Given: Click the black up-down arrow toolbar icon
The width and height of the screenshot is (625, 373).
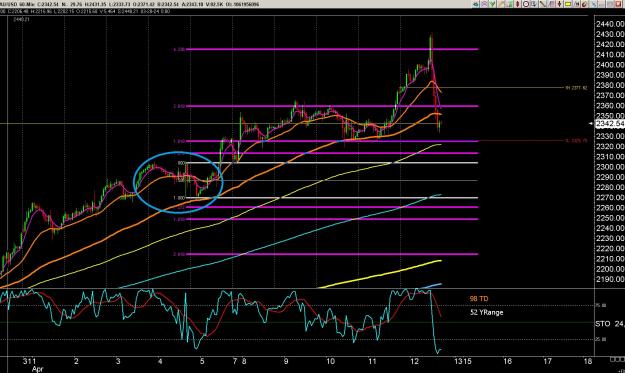Looking at the screenshot, I should coord(560,4).
